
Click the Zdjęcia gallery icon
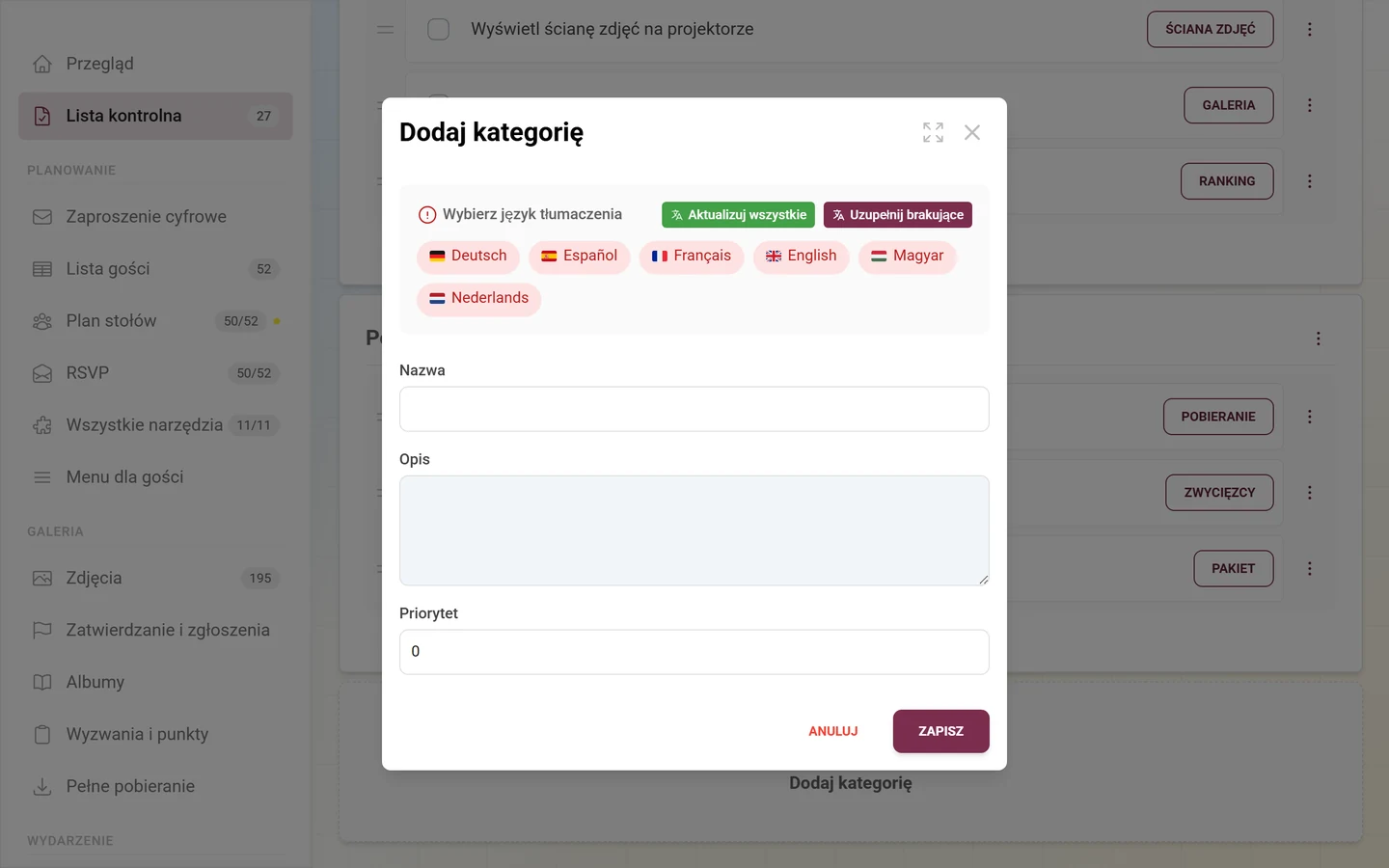(42, 579)
